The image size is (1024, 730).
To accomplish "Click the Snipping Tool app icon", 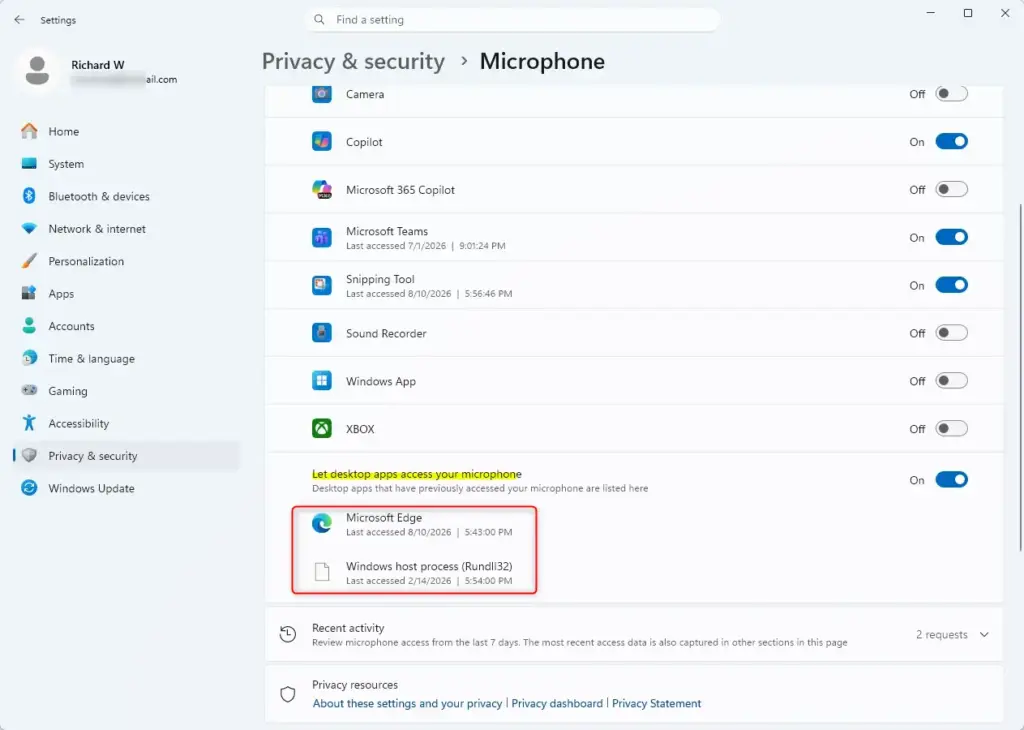I will click(321, 285).
